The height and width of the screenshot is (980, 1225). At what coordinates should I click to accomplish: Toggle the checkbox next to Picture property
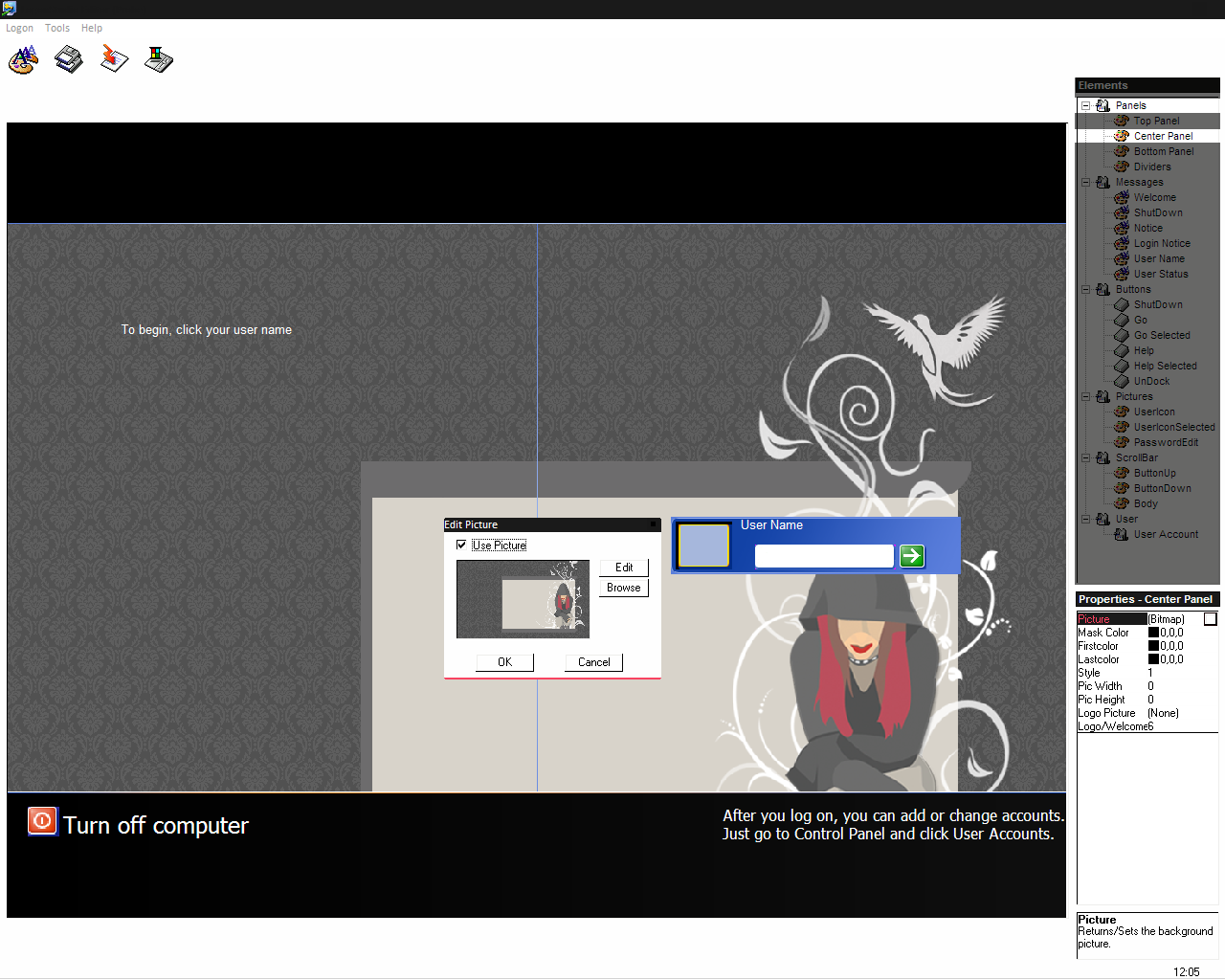coord(1210,619)
